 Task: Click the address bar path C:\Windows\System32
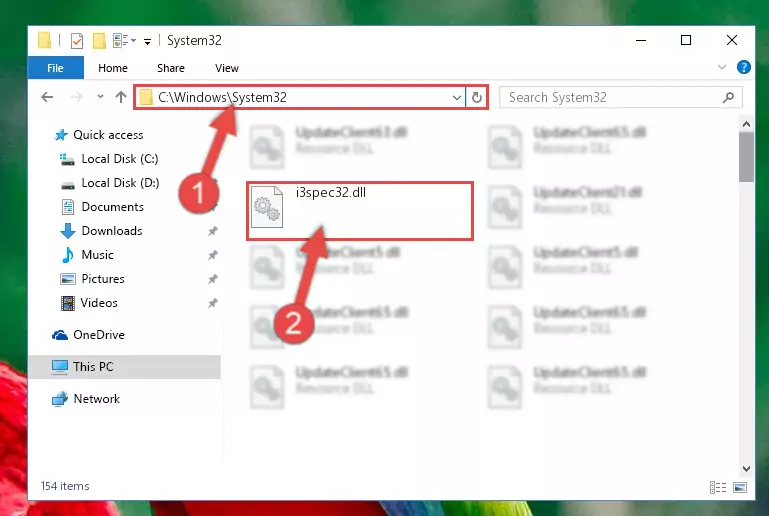[222, 97]
